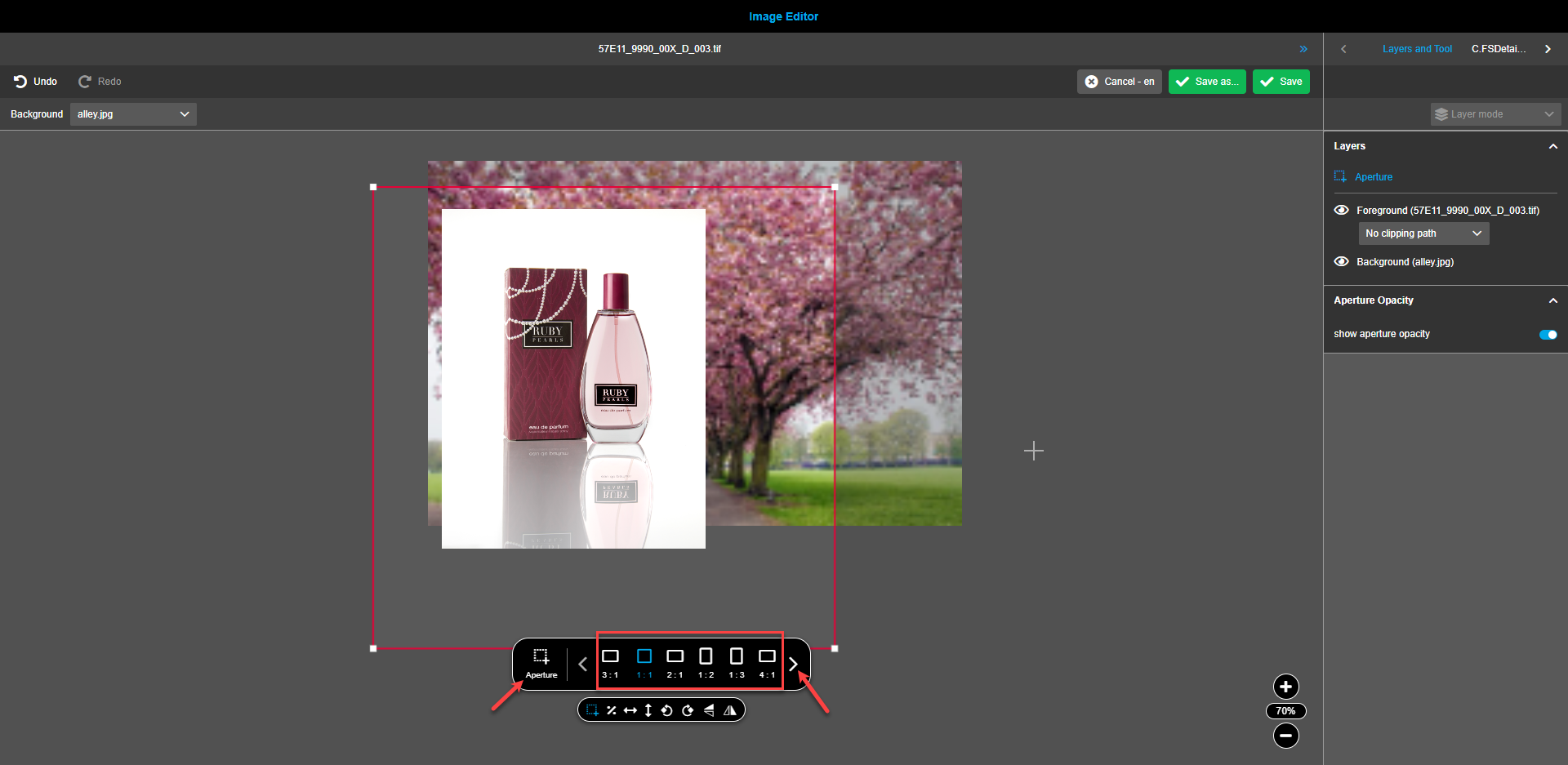This screenshot has height=765, width=1568.
Task: Collapse the Aperture Opacity section
Action: pyautogui.click(x=1552, y=300)
